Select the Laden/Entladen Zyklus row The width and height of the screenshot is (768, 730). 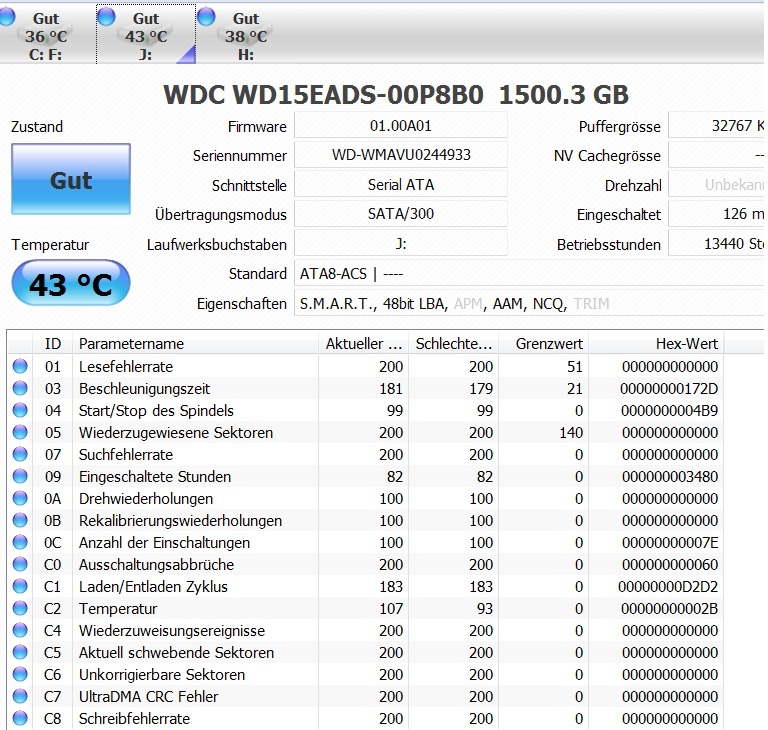tap(366, 586)
